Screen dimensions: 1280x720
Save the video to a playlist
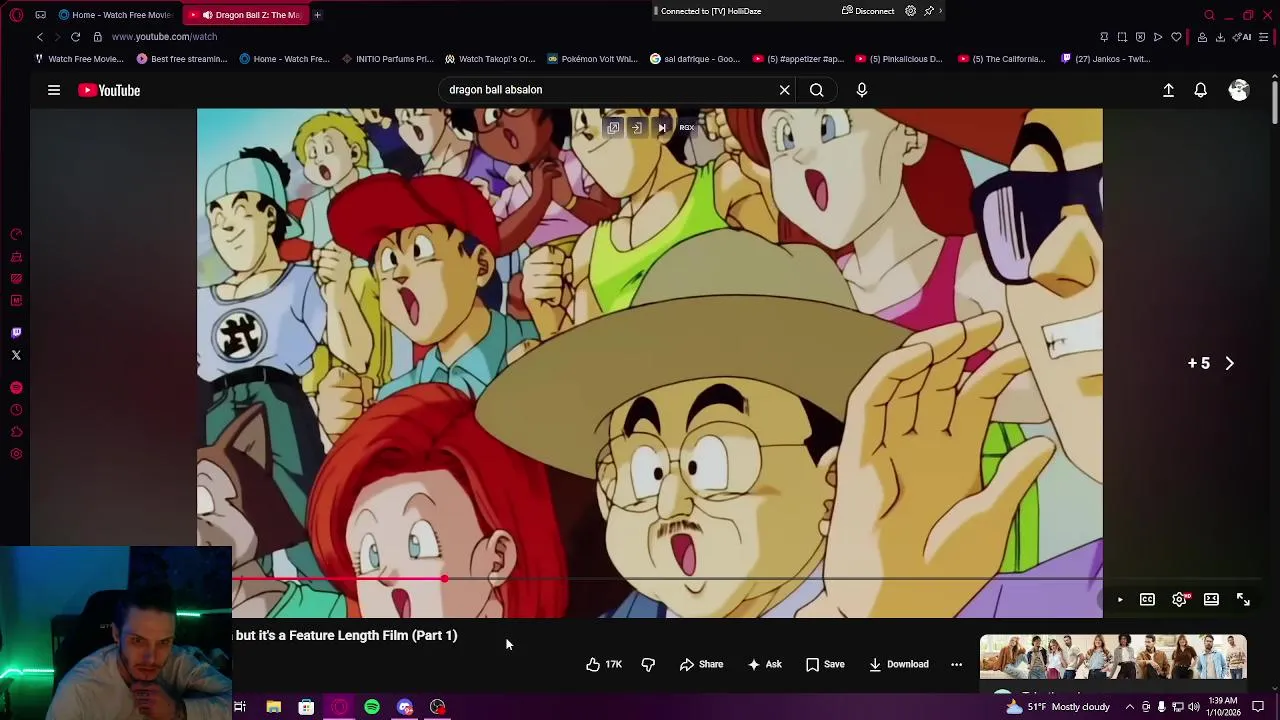[x=825, y=664]
